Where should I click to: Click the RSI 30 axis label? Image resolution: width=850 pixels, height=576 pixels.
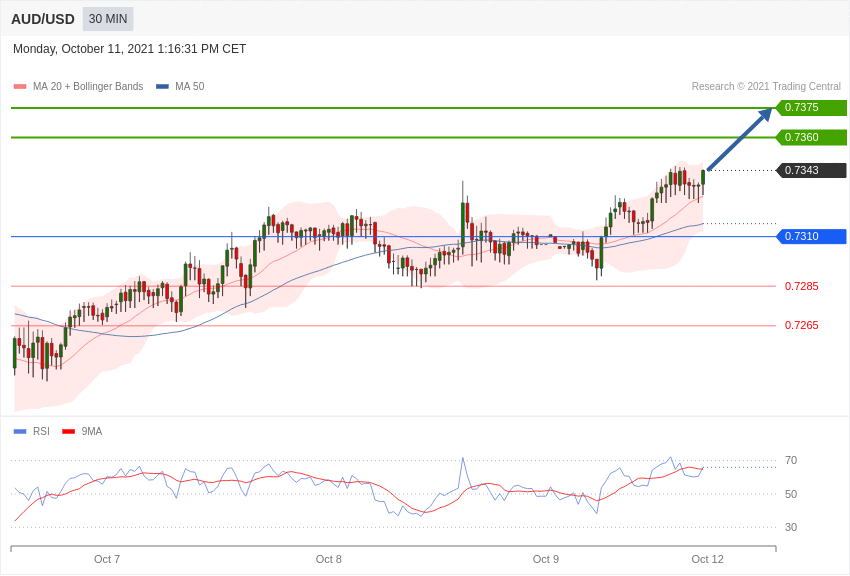[x=791, y=527]
